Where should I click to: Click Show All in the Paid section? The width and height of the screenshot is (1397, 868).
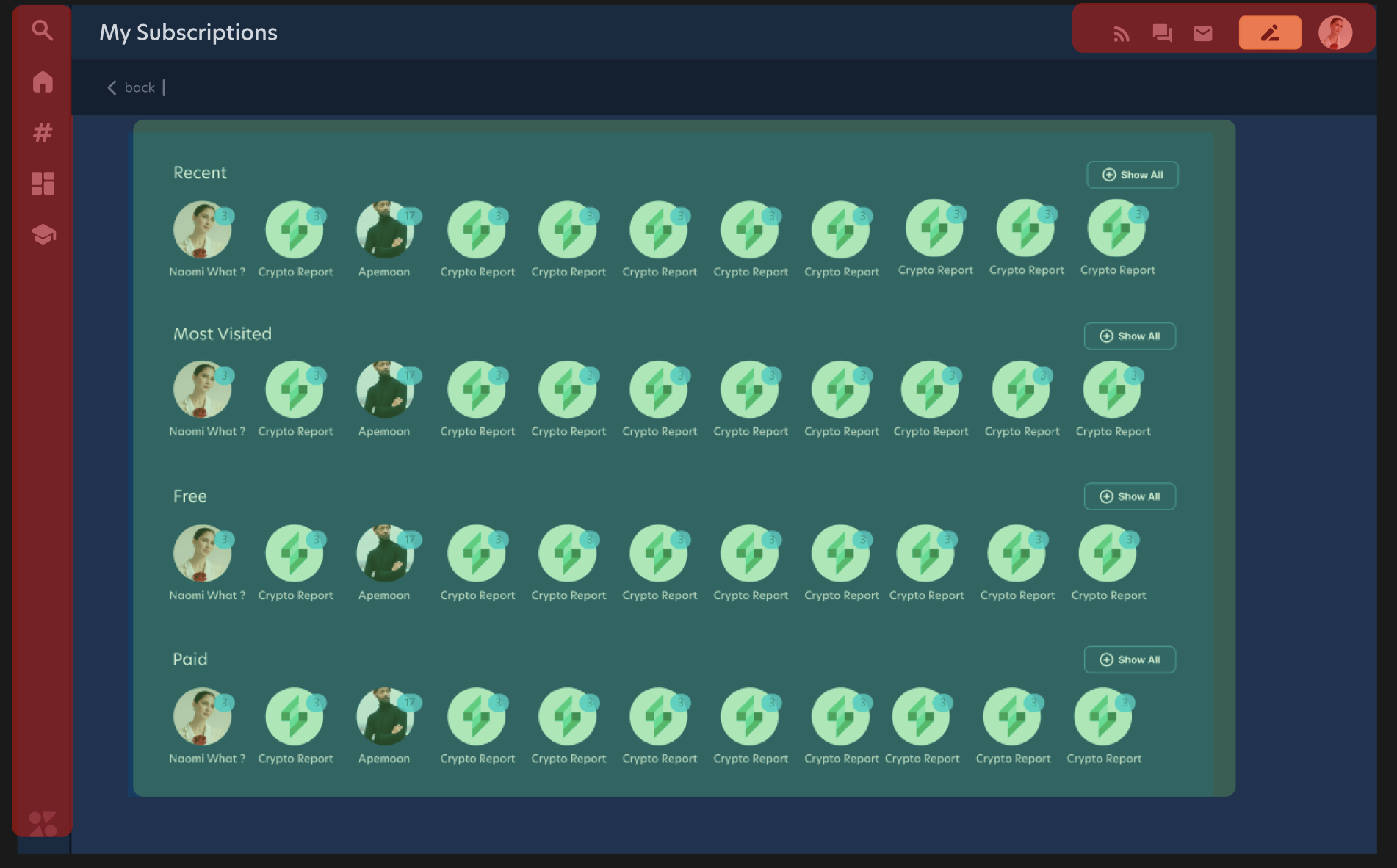(x=1130, y=659)
